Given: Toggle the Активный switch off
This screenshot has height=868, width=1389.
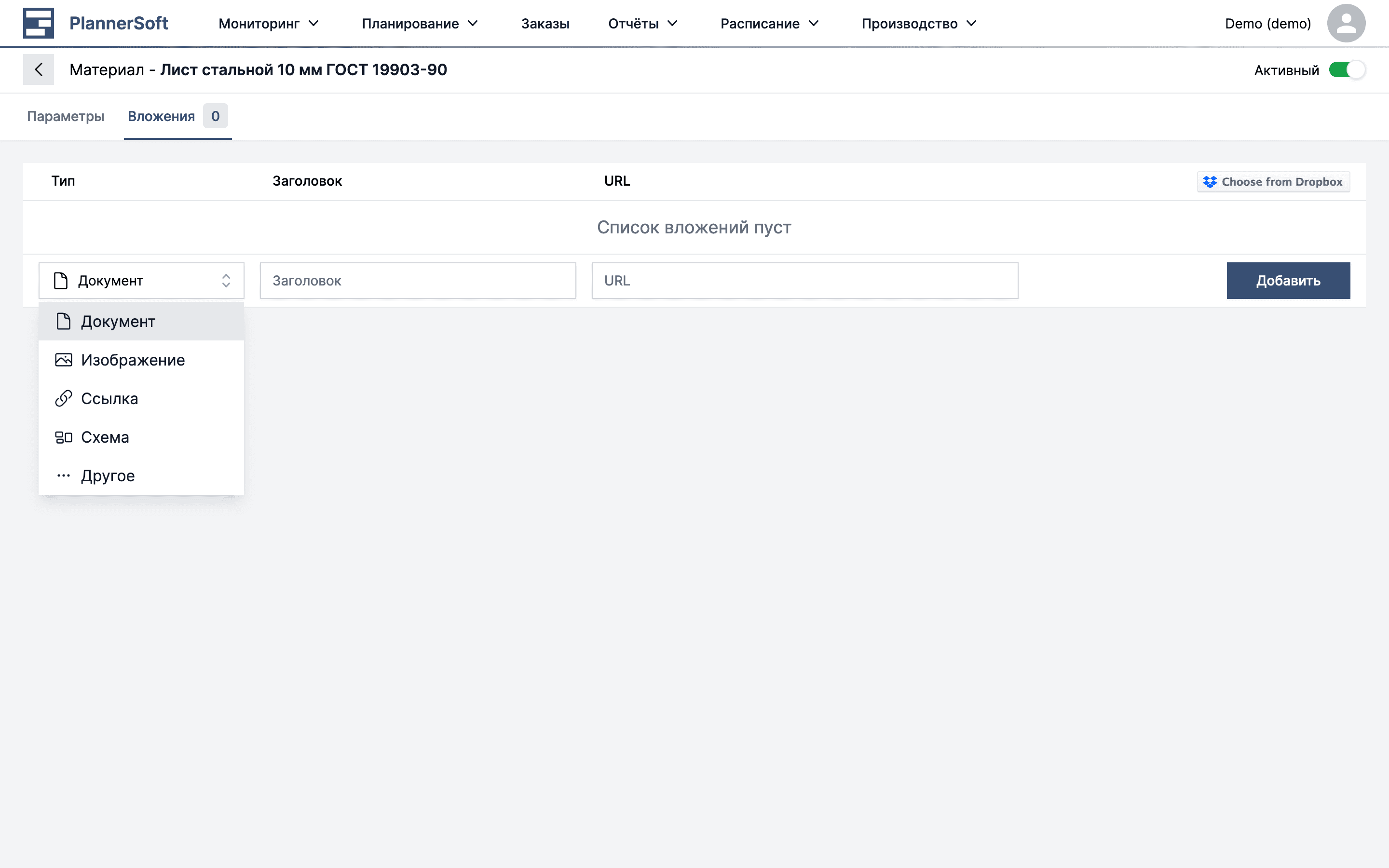Looking at the screenshot, I should tap(1347, 70).
